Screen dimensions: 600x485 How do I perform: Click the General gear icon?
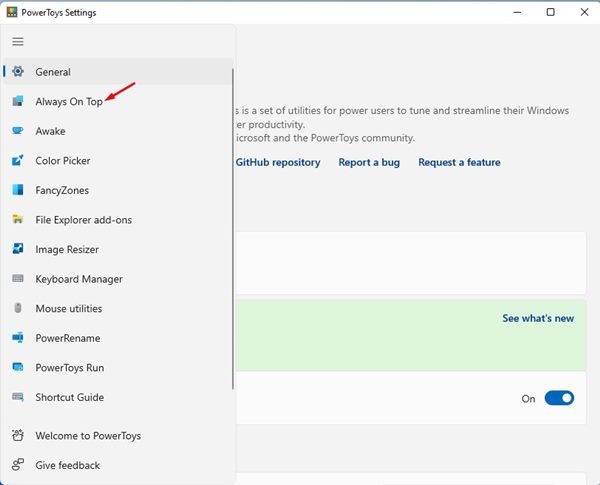tap(18, 72)
